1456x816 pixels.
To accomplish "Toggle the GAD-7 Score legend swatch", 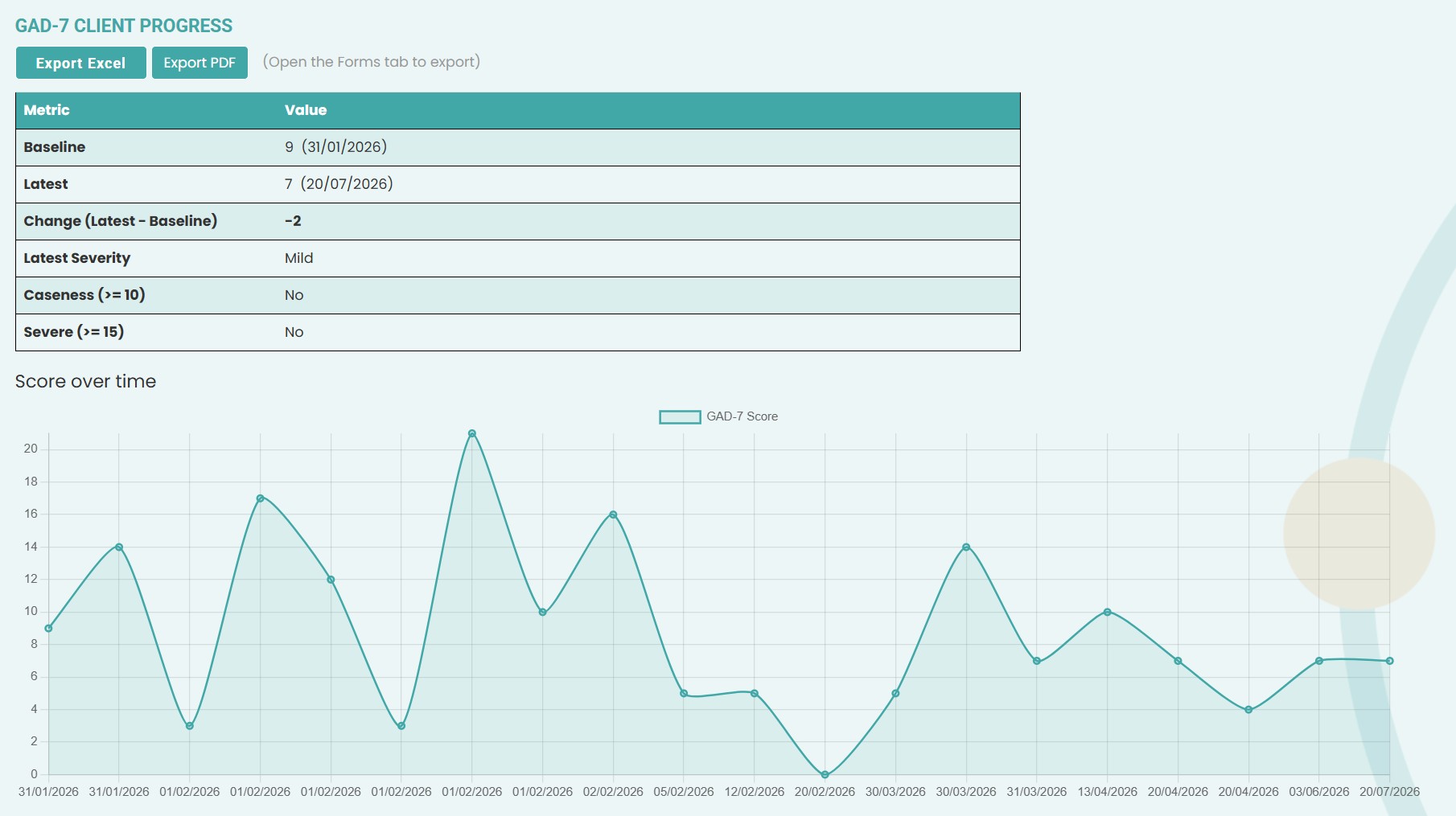I will coord(680,416).
